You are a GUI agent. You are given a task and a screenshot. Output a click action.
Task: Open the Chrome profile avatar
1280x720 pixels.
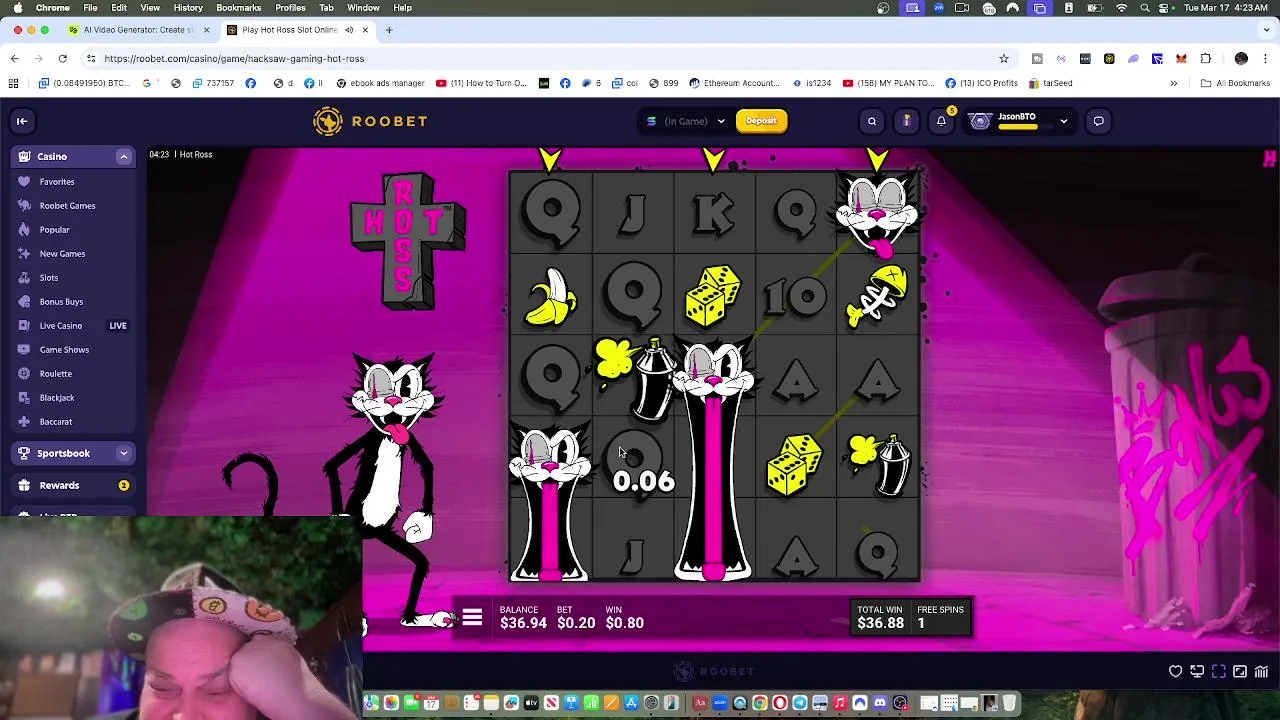coord(1241,58)
